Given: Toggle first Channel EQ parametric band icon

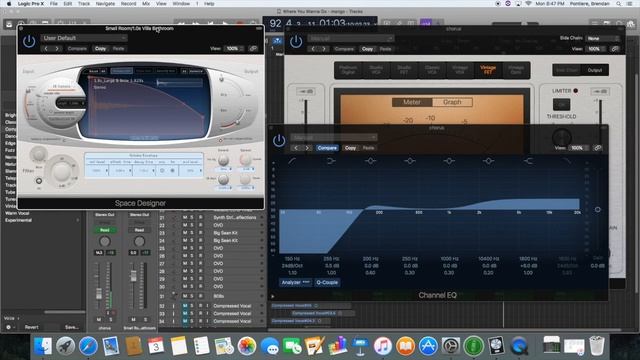Looking at the screenshot, I should pos(370,161).
